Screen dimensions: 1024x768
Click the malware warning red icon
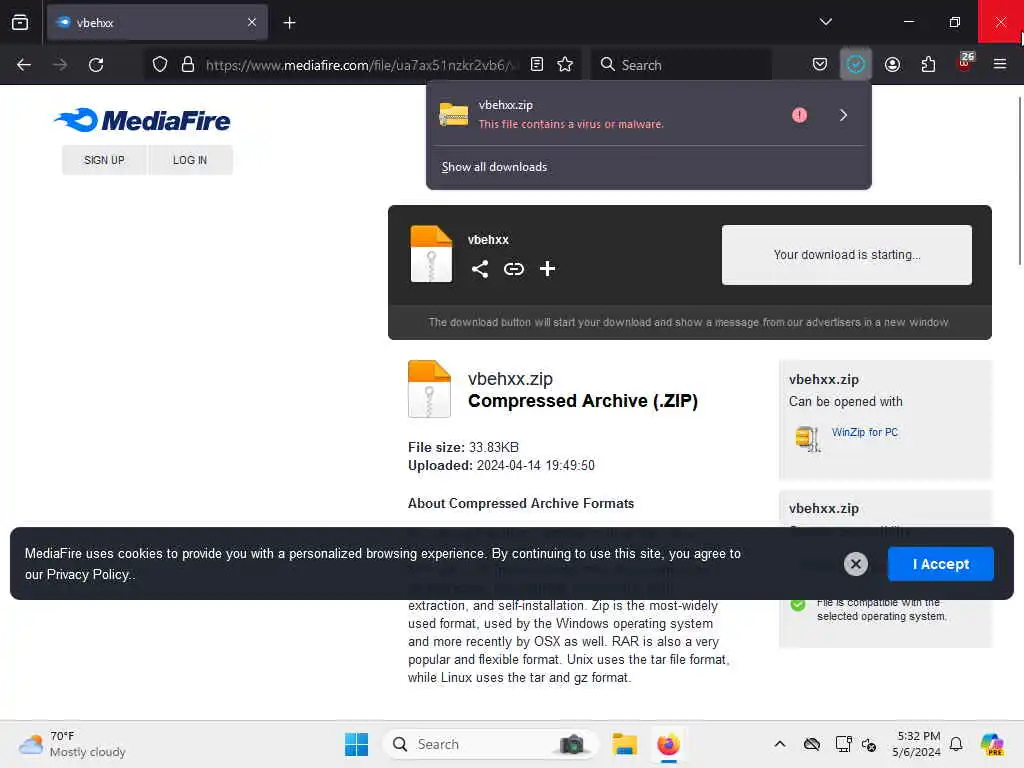coord(799,115)
